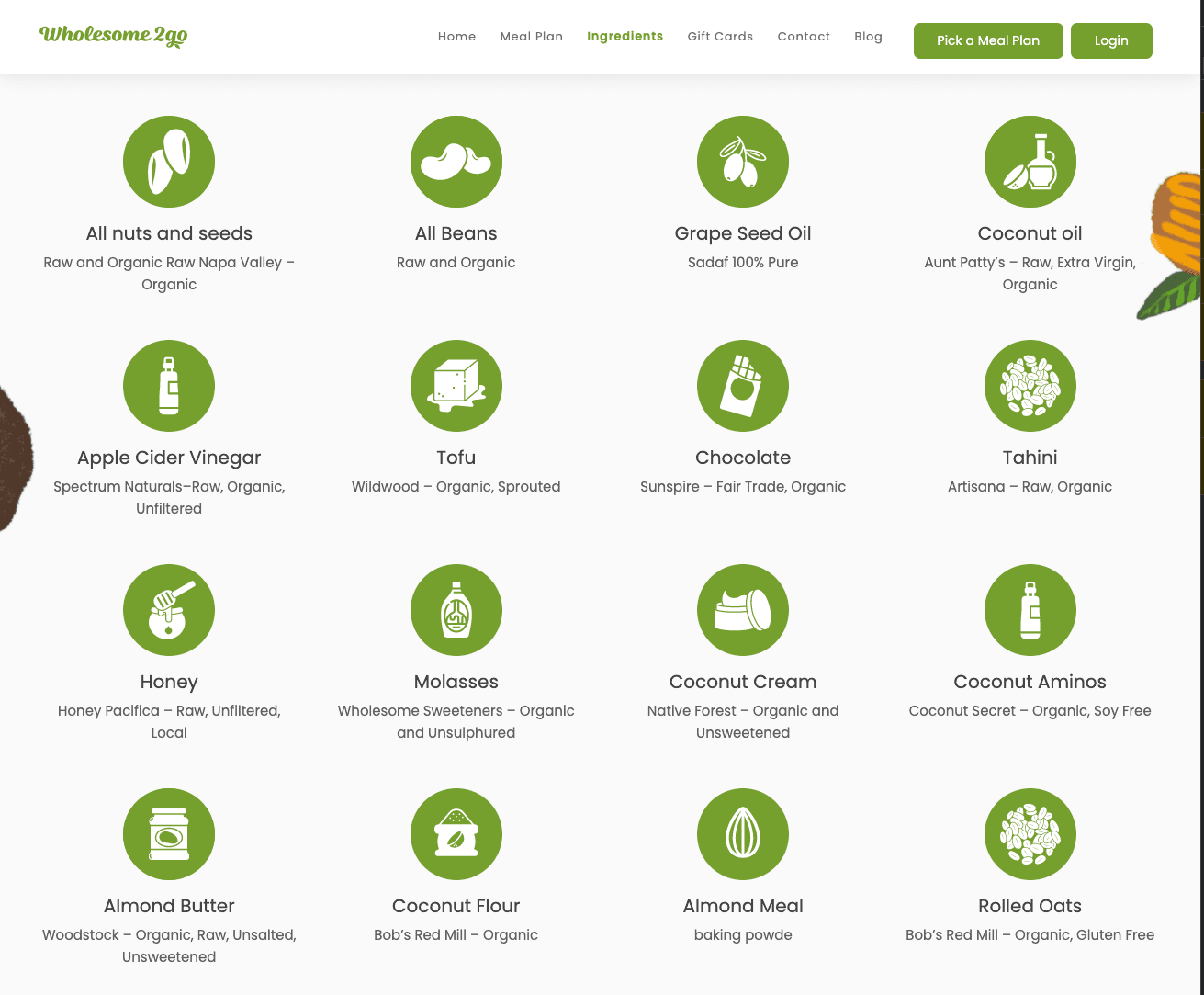
Task: Click the "Molasses" heading
Action: click(x=456, y=682)
